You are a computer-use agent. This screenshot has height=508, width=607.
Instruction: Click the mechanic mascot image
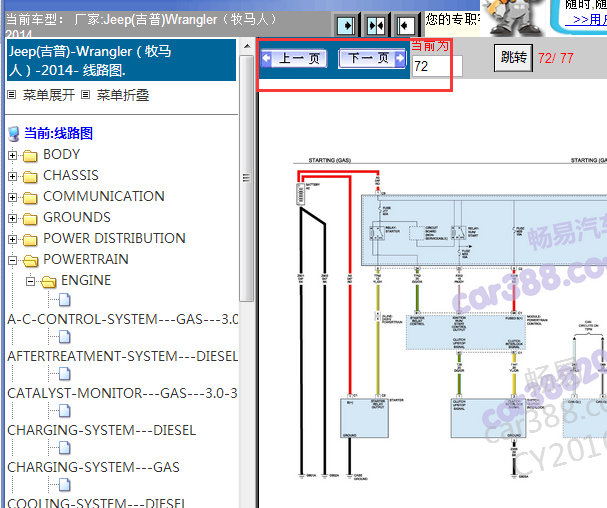[514, 18]
